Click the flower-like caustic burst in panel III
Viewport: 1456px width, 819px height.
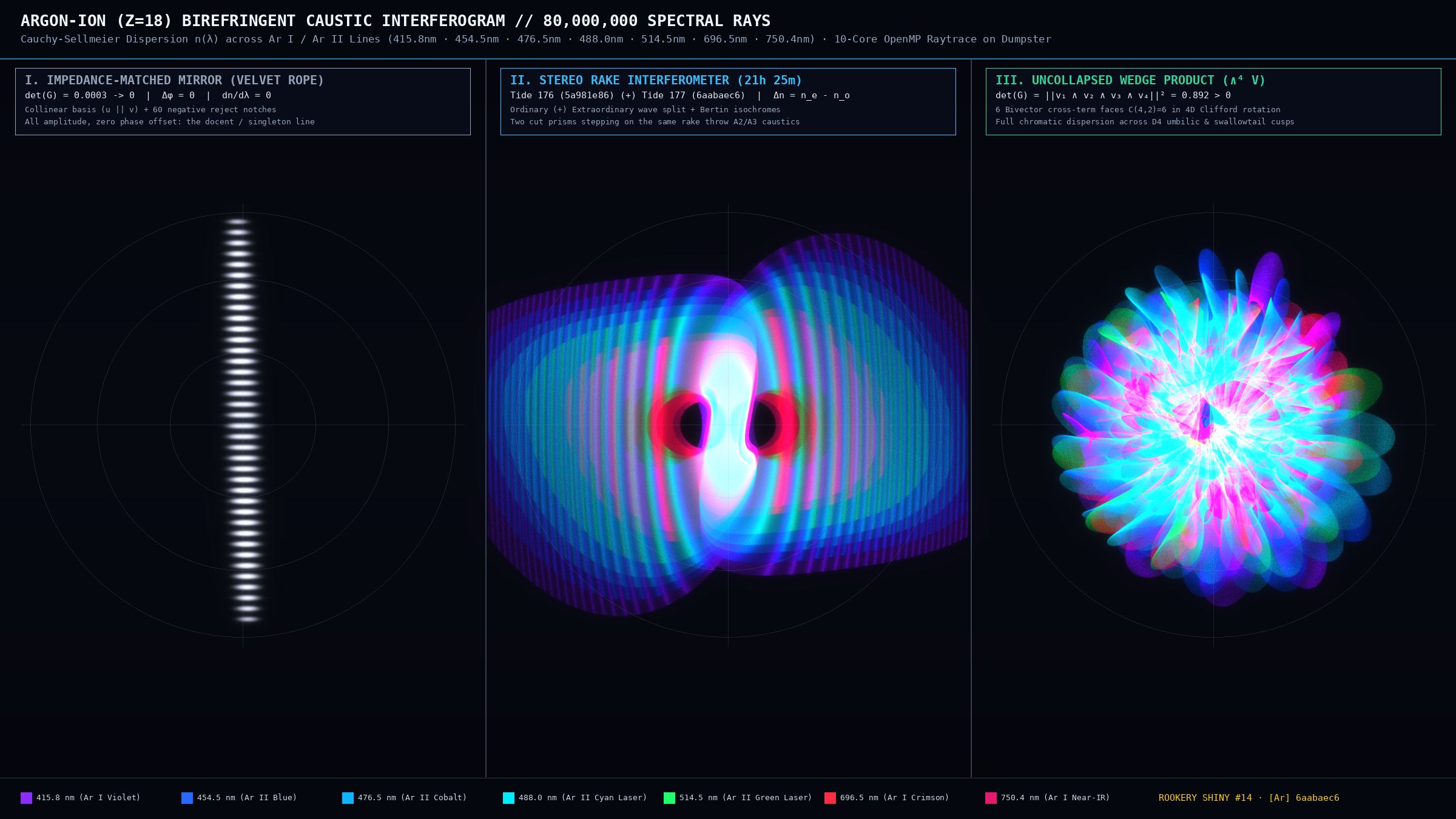[x=1221, y=425]
